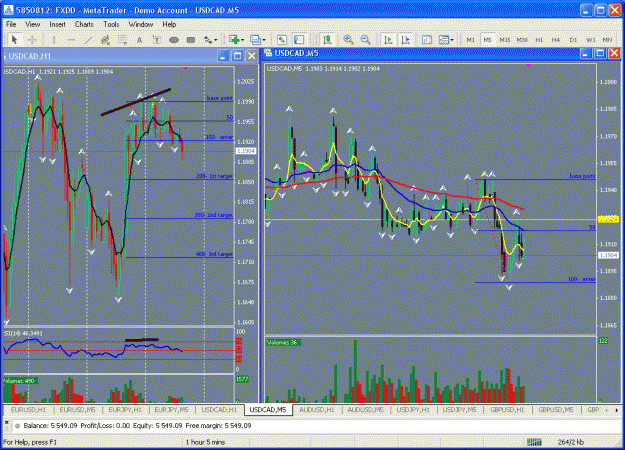Expand the Profiles dropdown arrow
Image resolution: width=625 pixels, height=450 pixels.
click(263, 40)
